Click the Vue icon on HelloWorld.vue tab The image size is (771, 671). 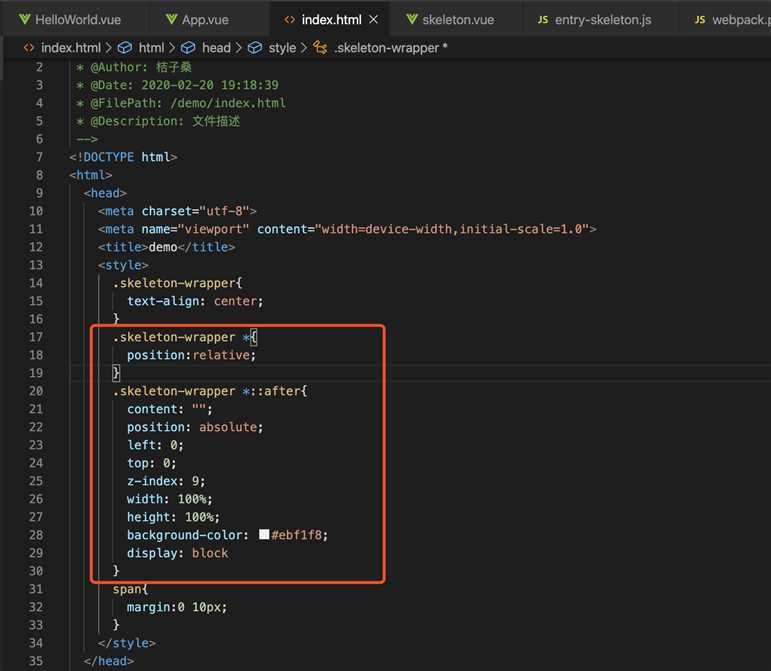(x=24, y=19)
